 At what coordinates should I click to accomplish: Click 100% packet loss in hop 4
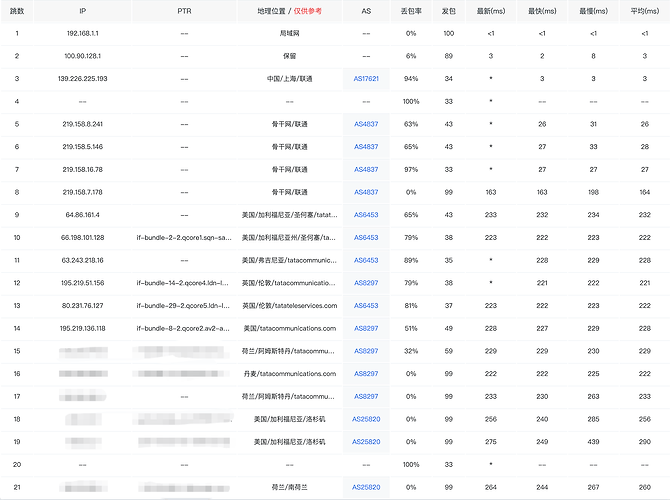(x=411, y=101)
